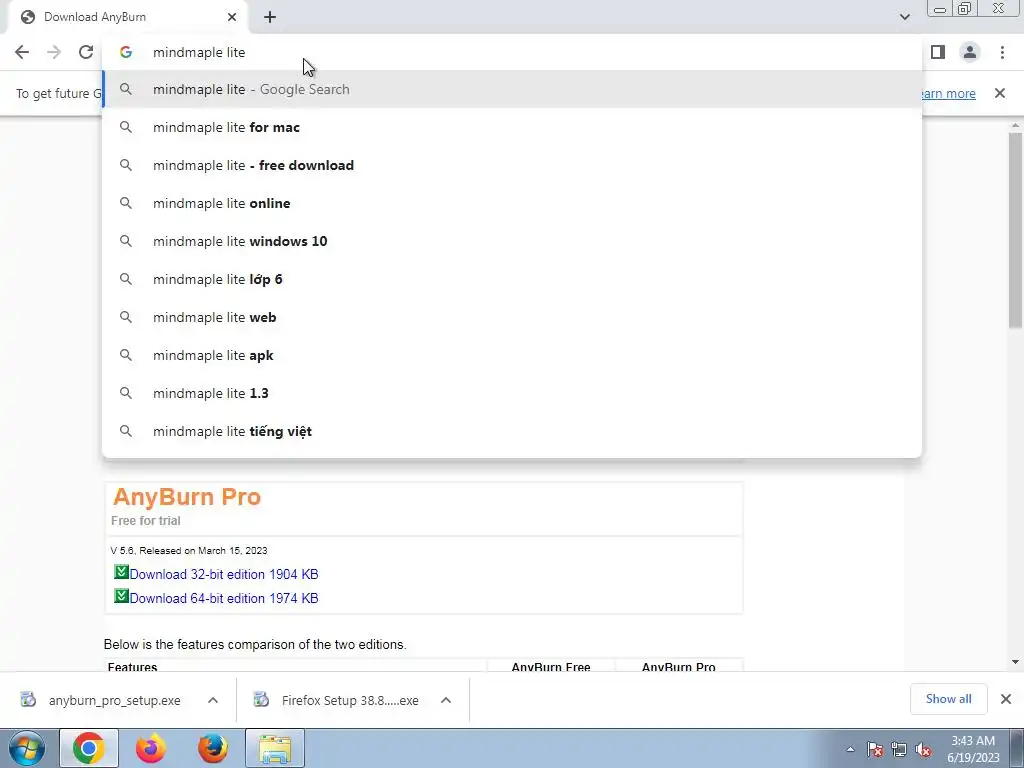Screen dimensions: 1024x768
Task: Click muted volume tray icon
Action: coord(923,750)
